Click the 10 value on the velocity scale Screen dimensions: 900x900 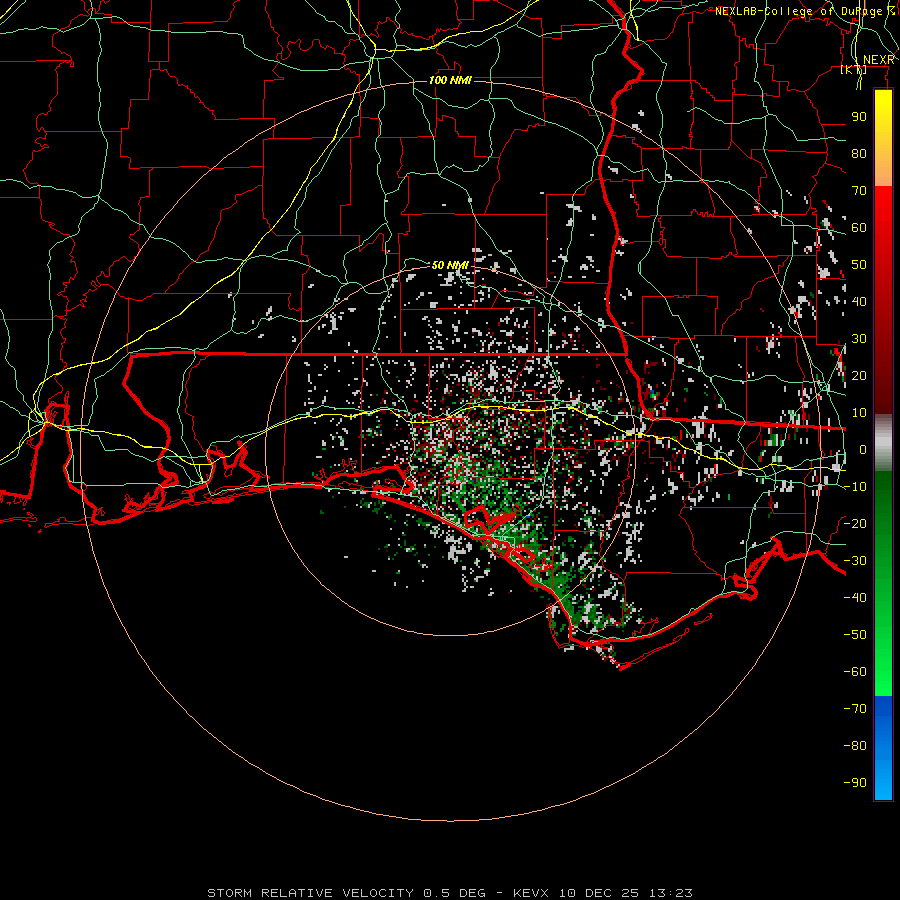pyautogui.click(x=859, y=413)
